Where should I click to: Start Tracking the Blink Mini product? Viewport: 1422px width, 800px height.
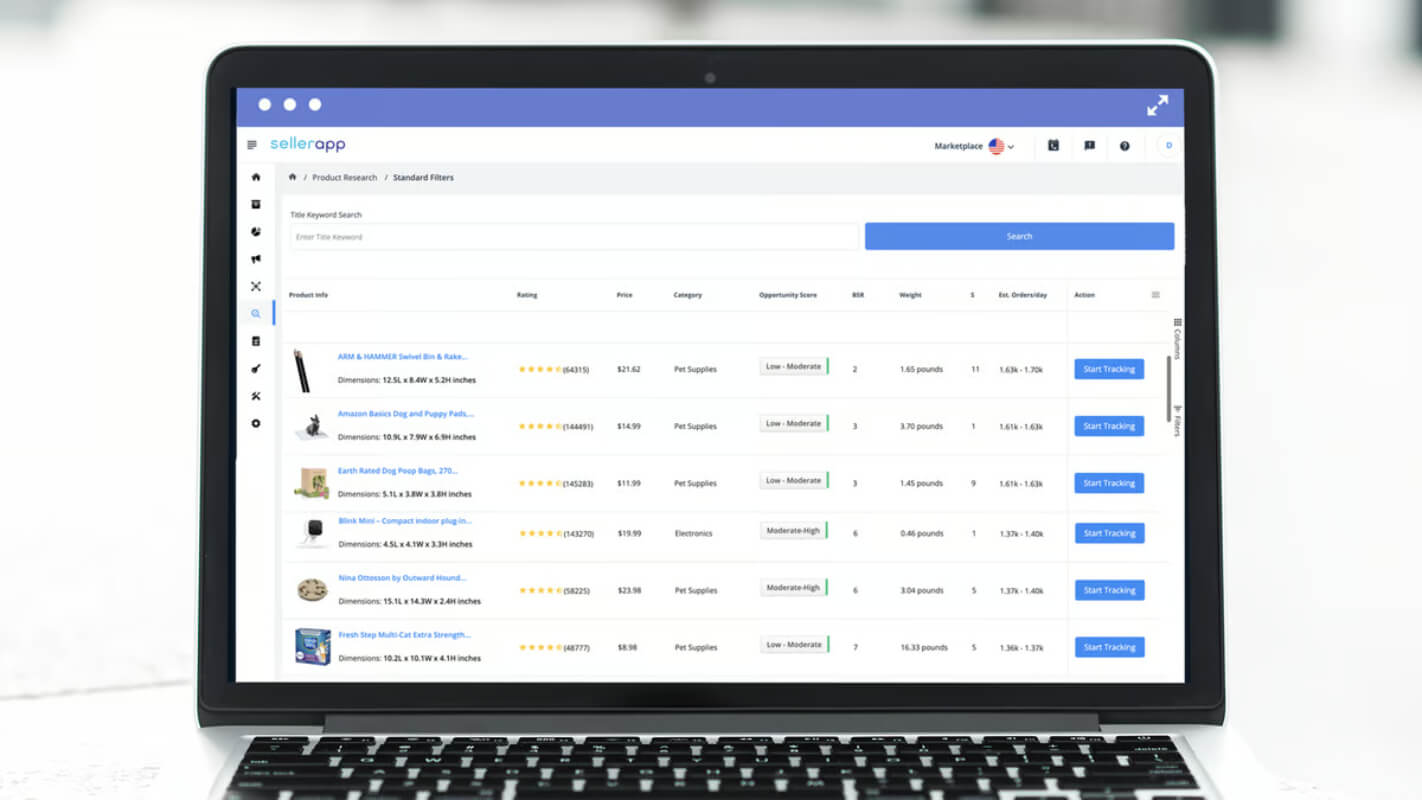click(x=1109, y=533)
